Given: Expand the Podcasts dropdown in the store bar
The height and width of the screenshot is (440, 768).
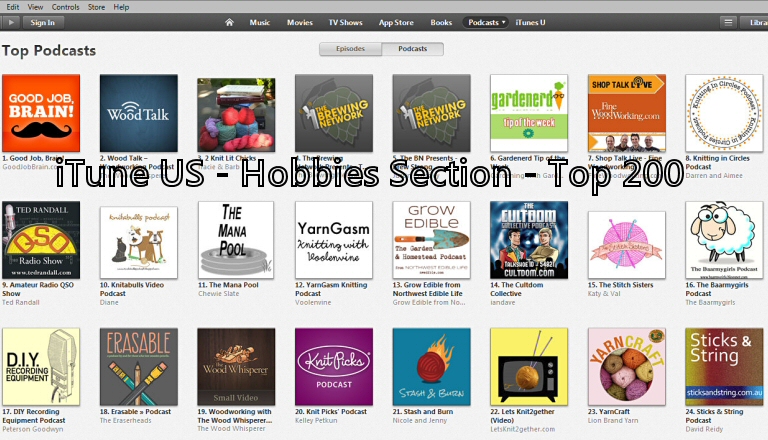Looking at the screenshot, I should coord(487,22).
